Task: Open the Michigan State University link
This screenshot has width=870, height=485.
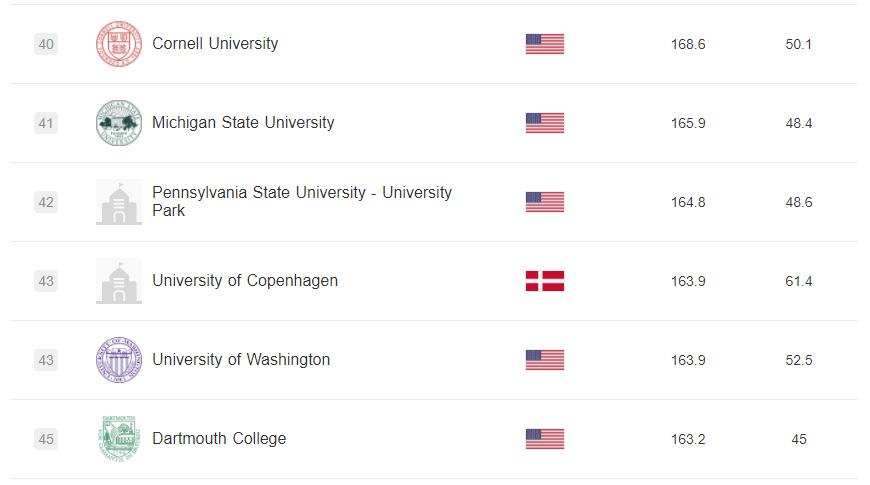Action: click(x=243, y=123)
